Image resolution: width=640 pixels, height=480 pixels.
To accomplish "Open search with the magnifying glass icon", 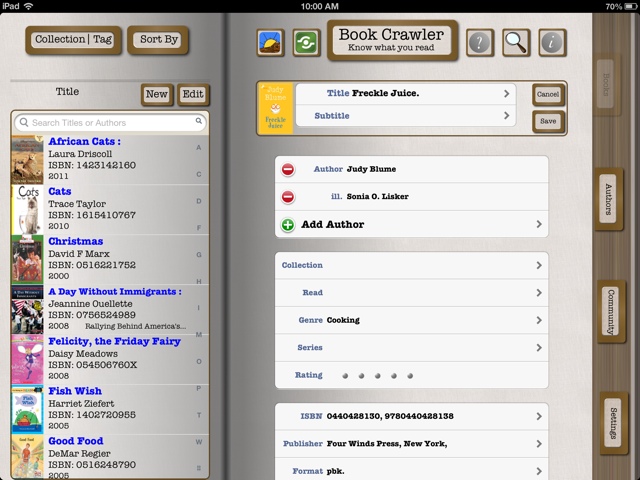I will coord(516,42).
